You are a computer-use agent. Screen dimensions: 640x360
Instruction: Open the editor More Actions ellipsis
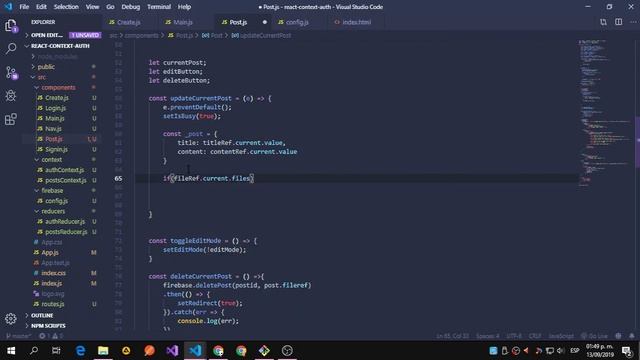(x=633, y=22)
